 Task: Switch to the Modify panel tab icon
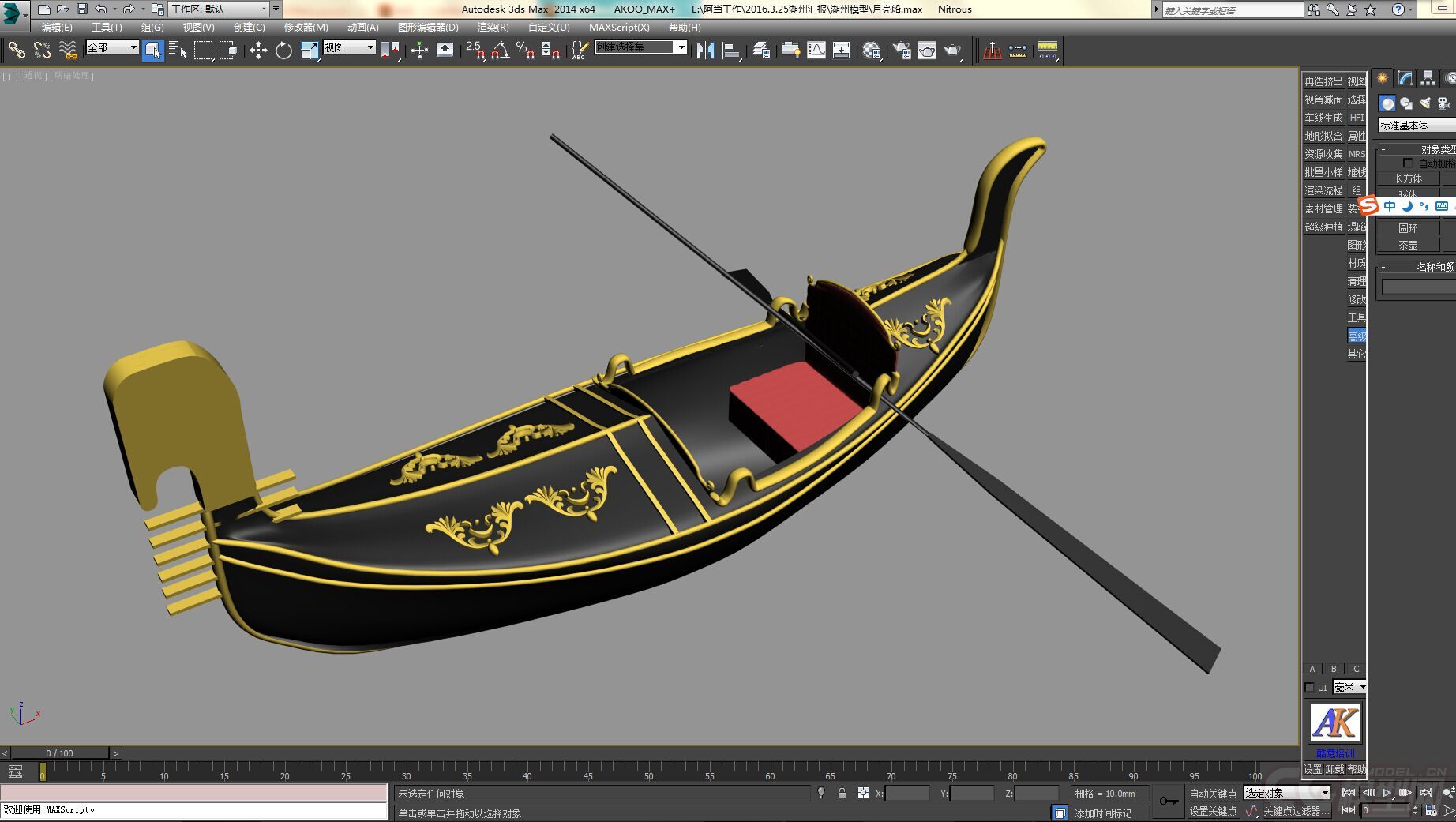click(1405, 78)
